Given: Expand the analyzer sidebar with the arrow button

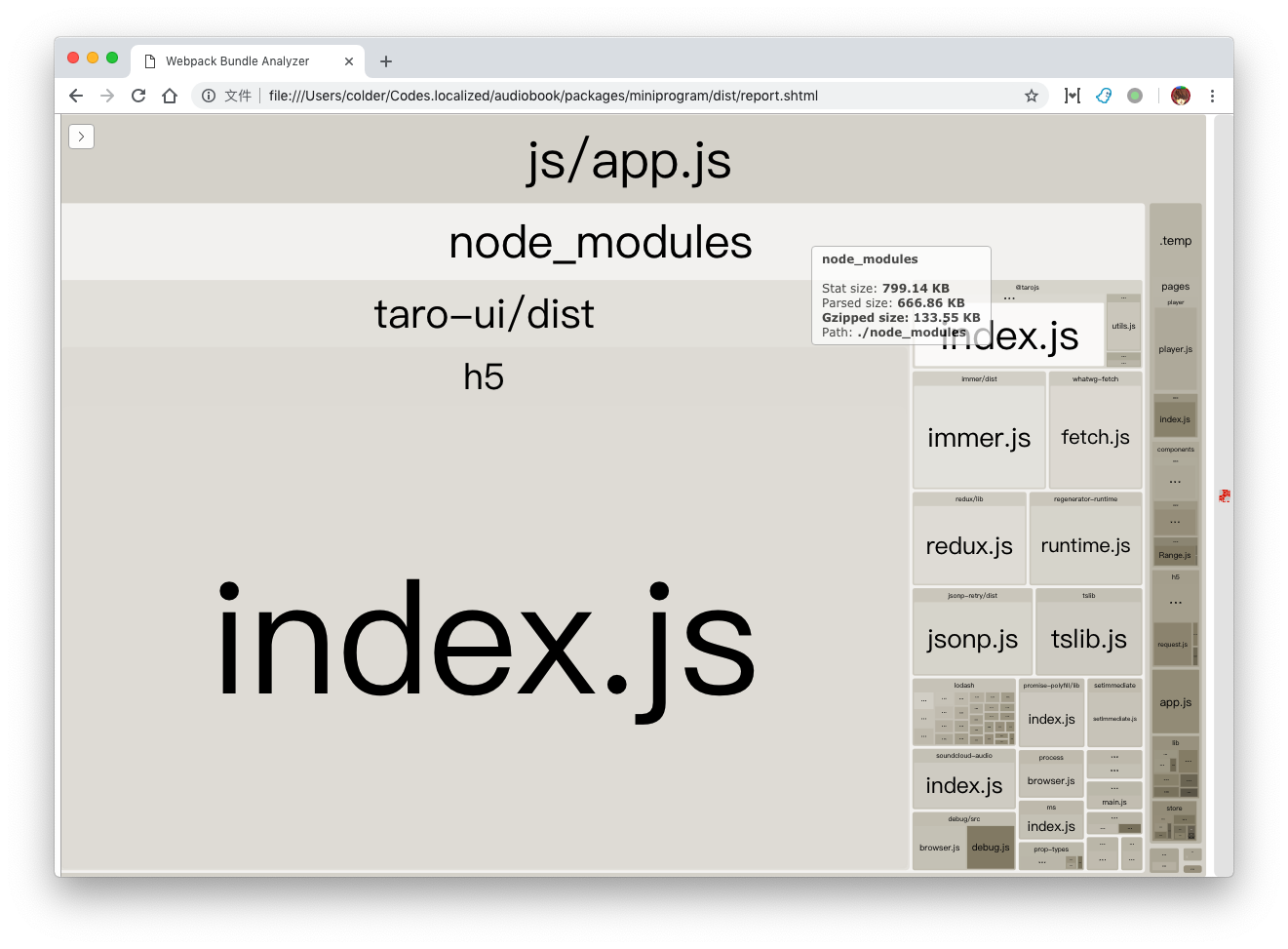Looking at the screenshot, I should [x=81, y=137].
